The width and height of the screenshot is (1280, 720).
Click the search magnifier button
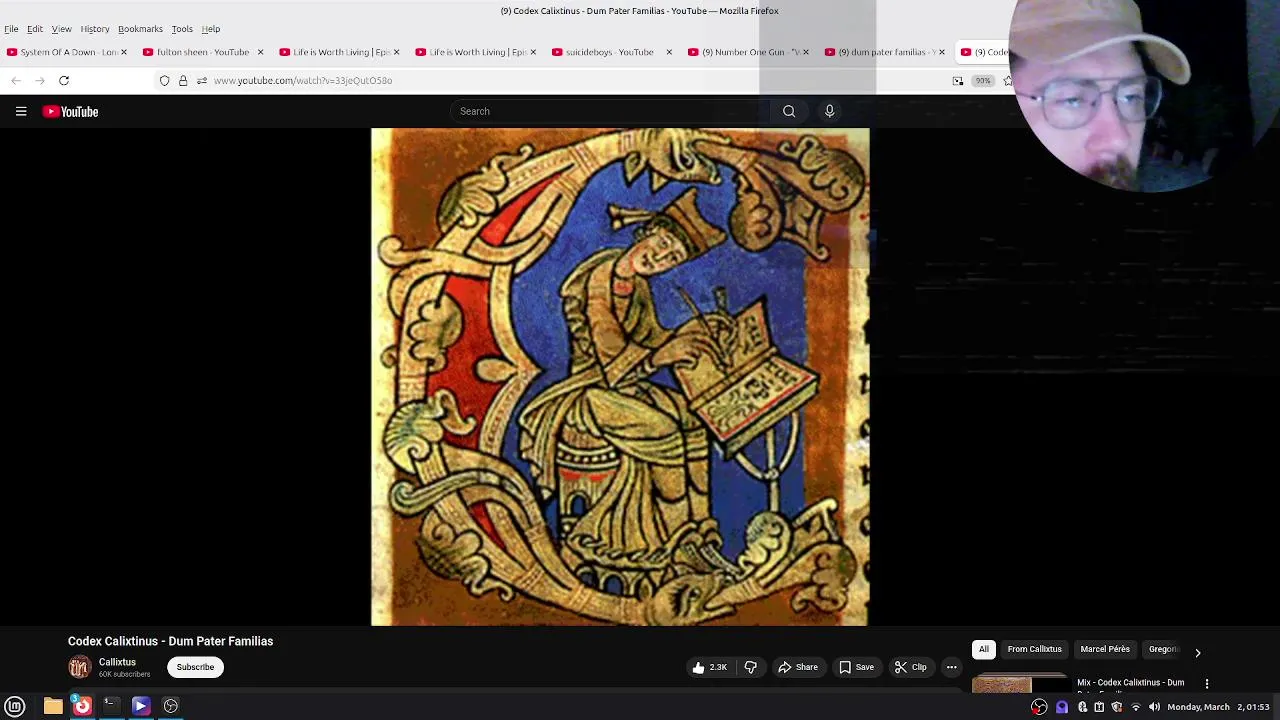click(789, 111)
